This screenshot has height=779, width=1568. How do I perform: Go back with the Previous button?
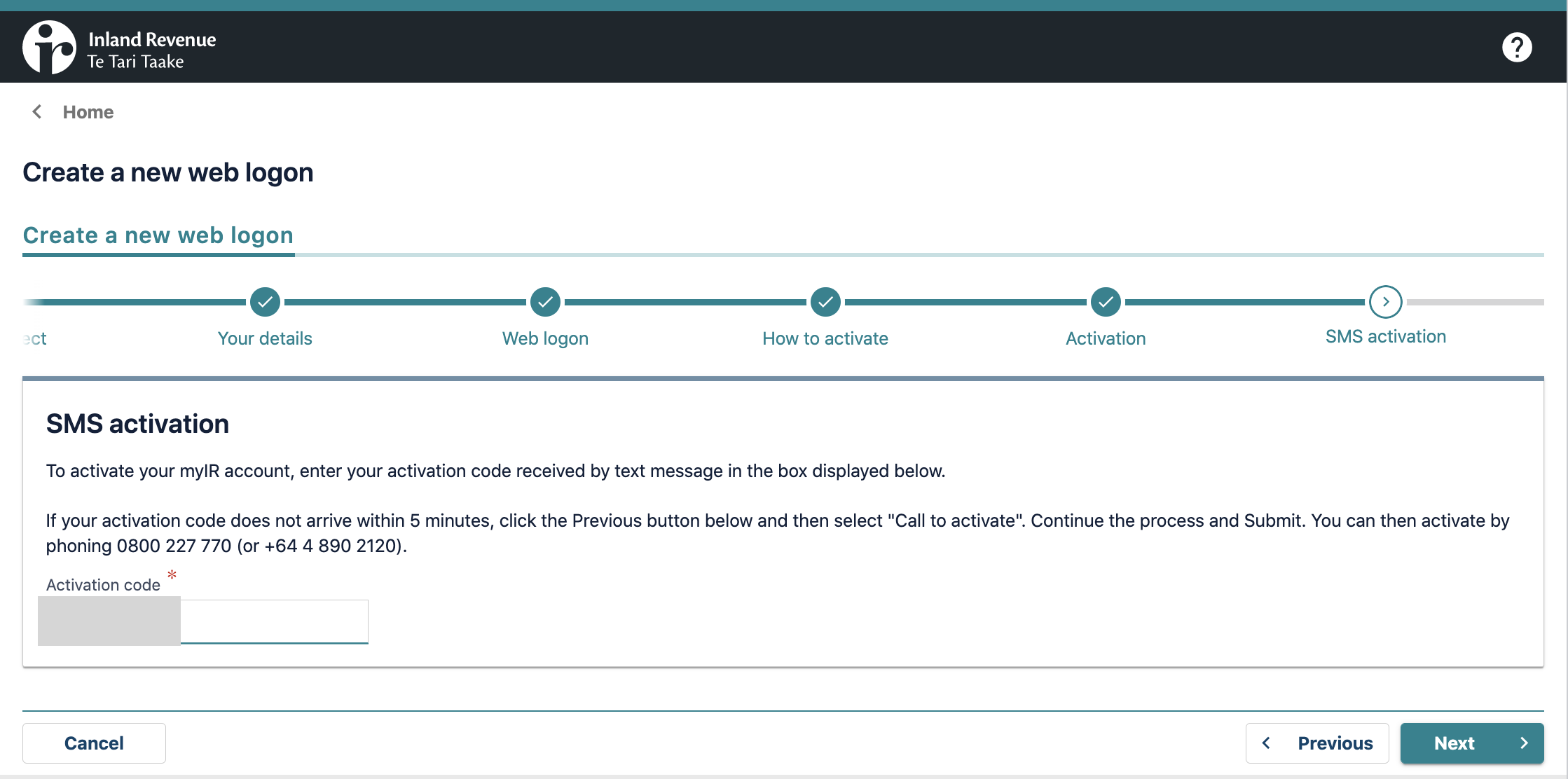click(x=1317, y=743)
